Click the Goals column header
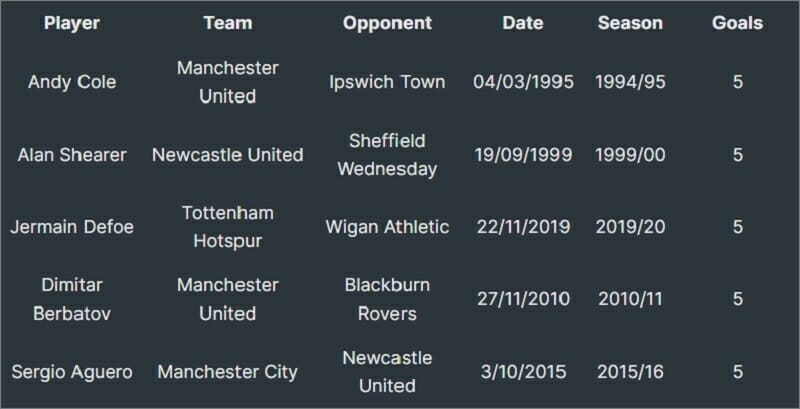The image size is (800, 409). 737,23
